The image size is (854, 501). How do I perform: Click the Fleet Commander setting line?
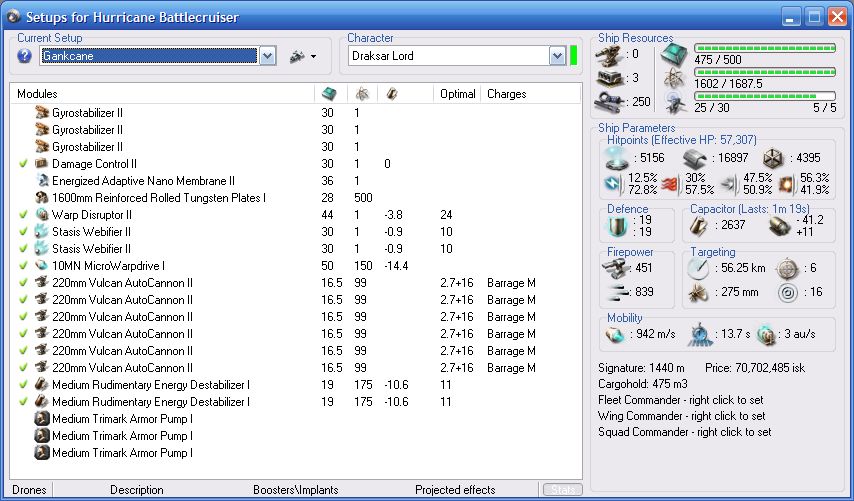[x=681, y=400]
